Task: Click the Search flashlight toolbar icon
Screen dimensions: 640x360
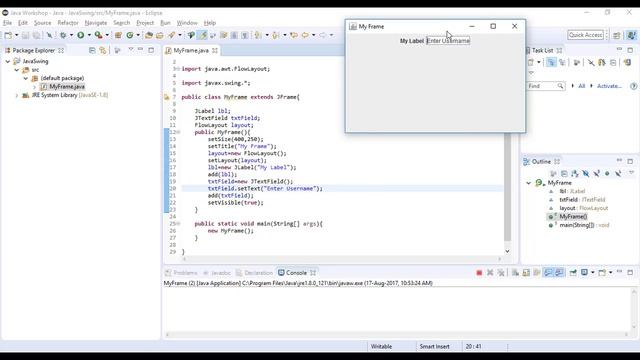Action: [171, 35]
